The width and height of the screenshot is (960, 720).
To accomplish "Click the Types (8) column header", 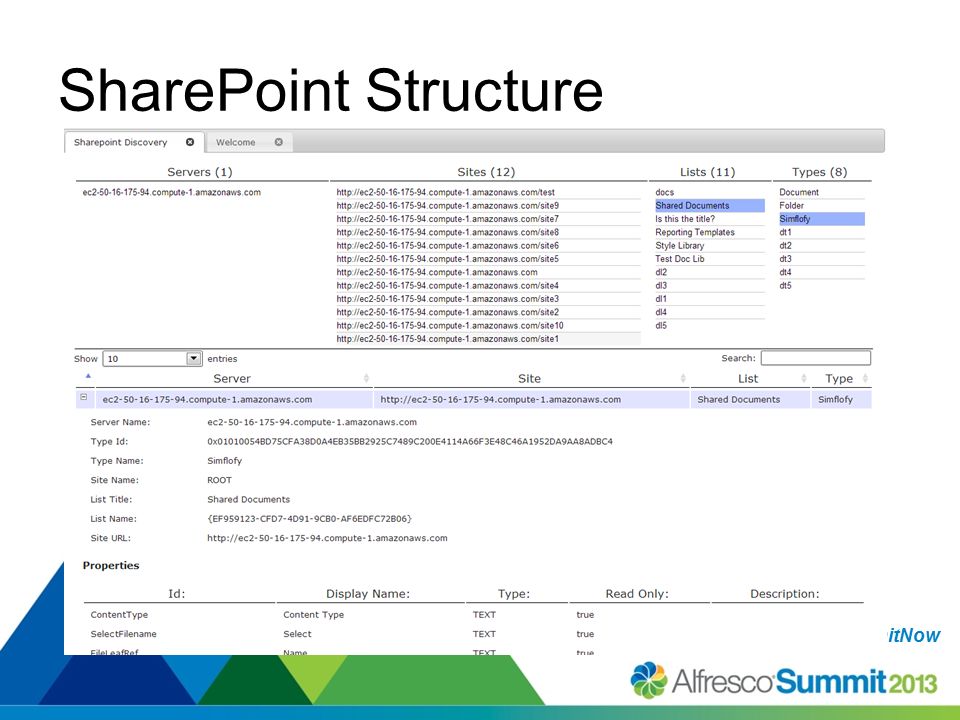I will (820, 172).
